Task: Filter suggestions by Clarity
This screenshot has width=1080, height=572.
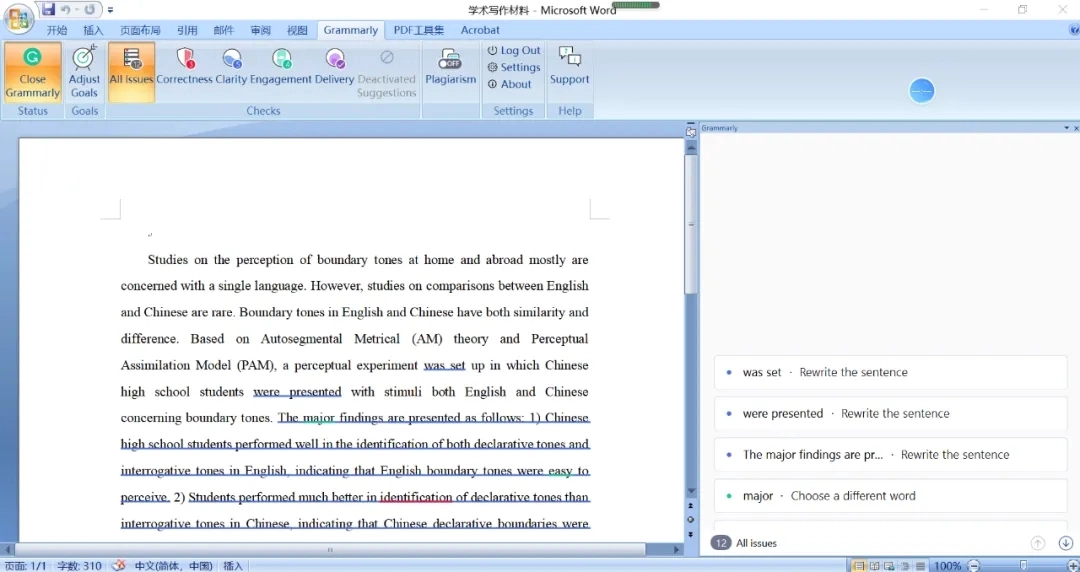Action: coord(231,67)
